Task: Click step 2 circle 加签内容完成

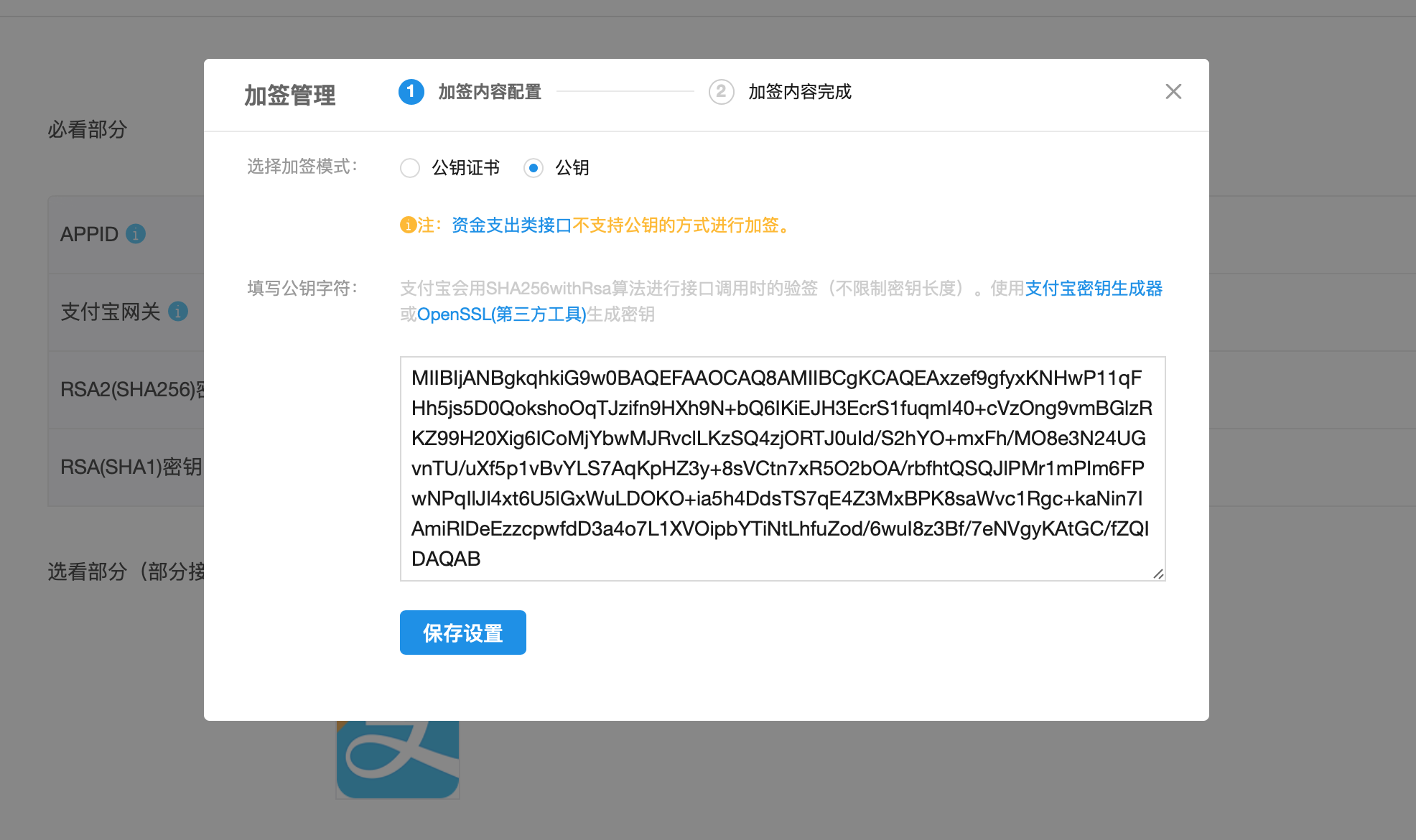Action: click(x=721, y=92)
